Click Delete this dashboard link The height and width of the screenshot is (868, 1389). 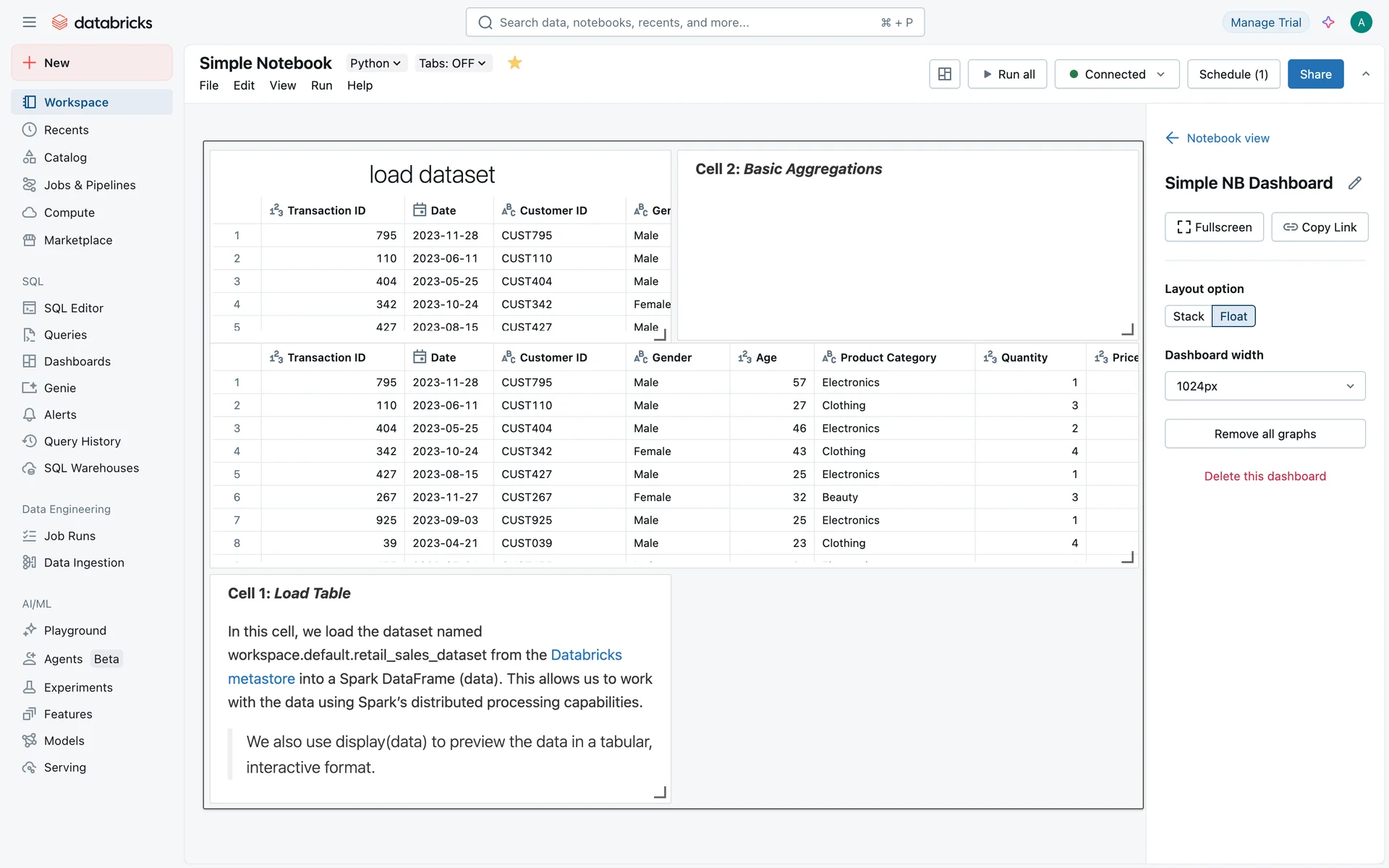[1265, 476]
